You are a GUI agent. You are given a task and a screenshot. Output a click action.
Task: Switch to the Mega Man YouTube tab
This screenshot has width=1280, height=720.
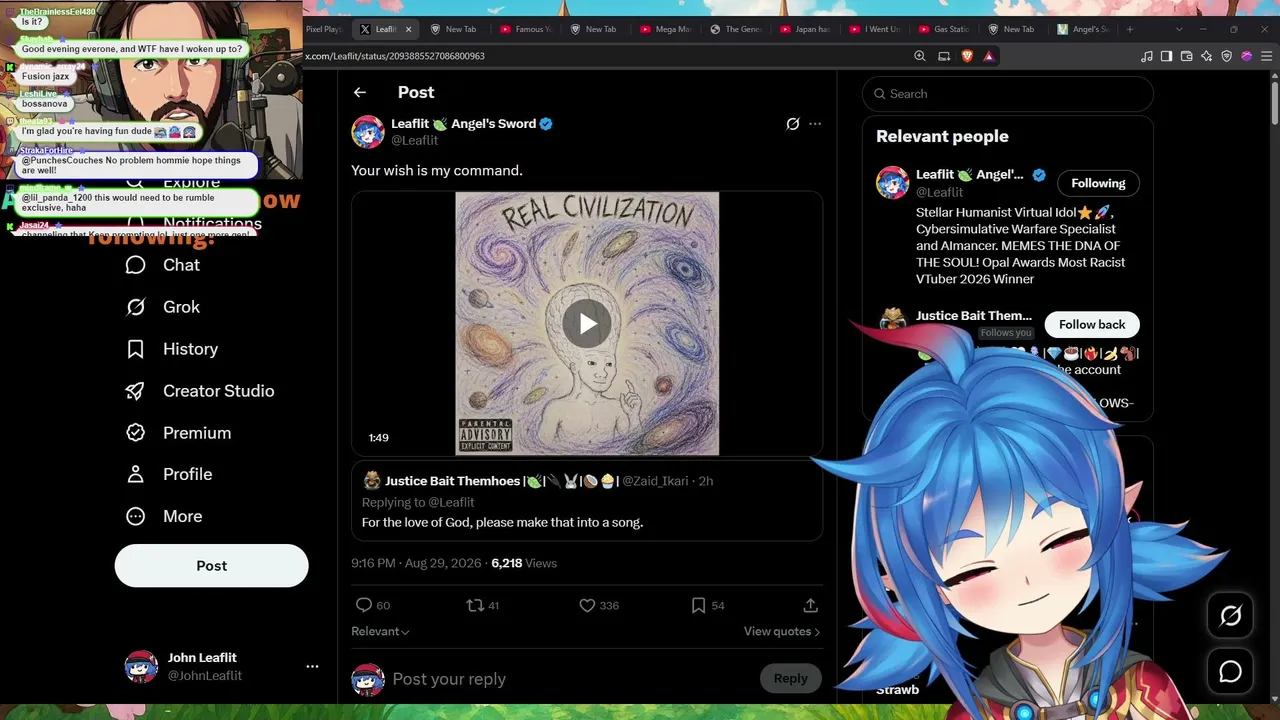point(665,29)
